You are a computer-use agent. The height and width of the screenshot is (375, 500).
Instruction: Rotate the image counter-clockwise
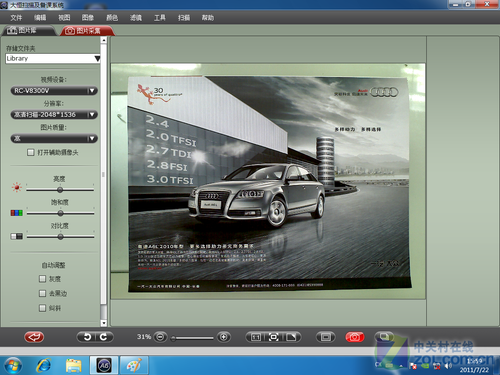[87, 337]
